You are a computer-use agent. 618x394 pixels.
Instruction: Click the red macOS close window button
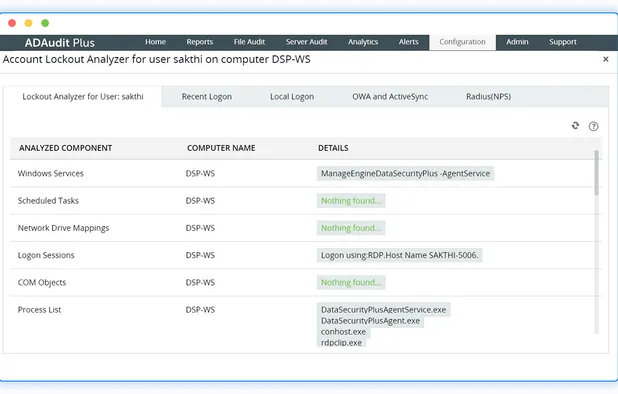[12, 23]
